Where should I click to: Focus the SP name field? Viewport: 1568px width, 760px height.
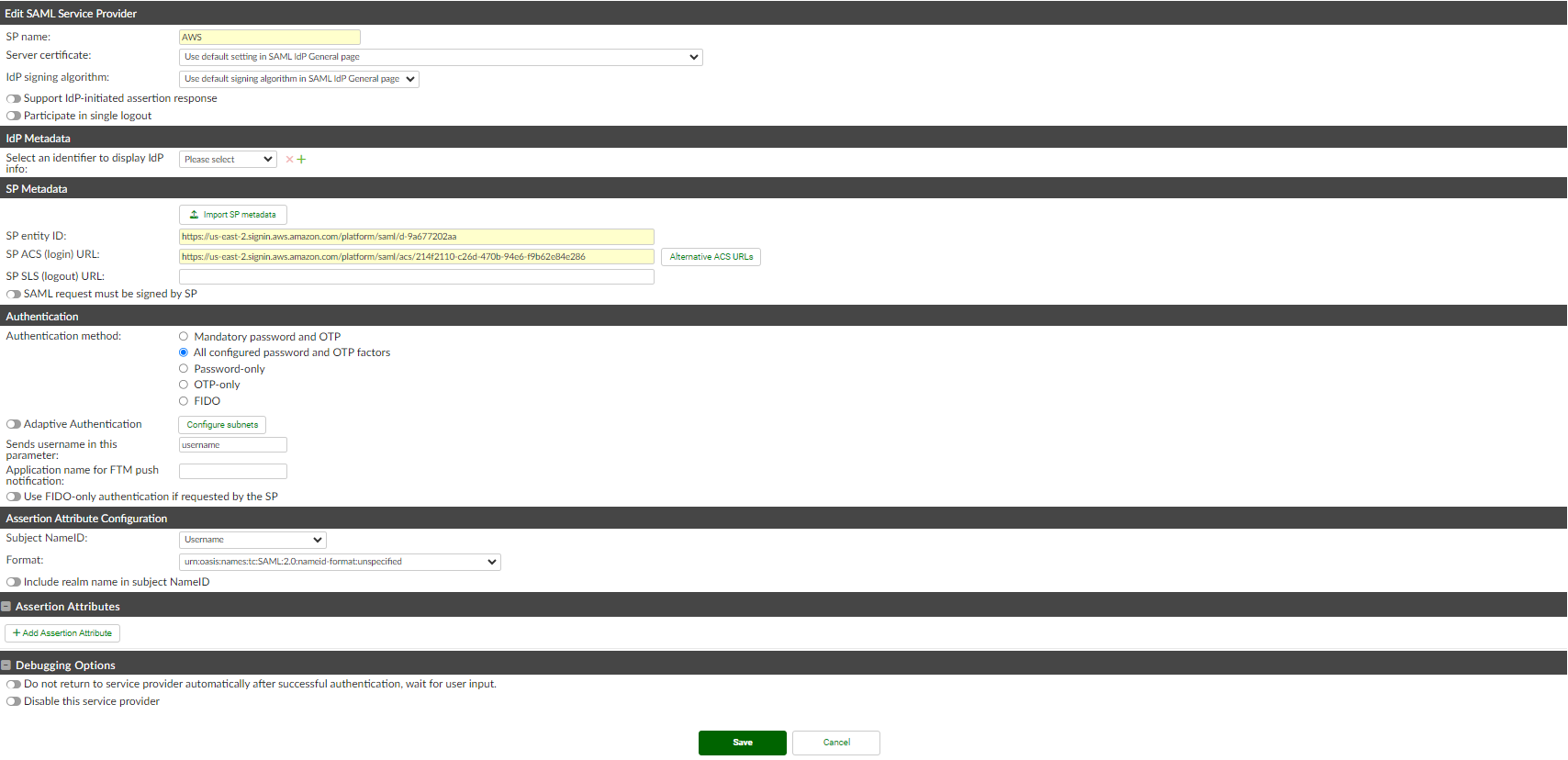tap(270, 38)
